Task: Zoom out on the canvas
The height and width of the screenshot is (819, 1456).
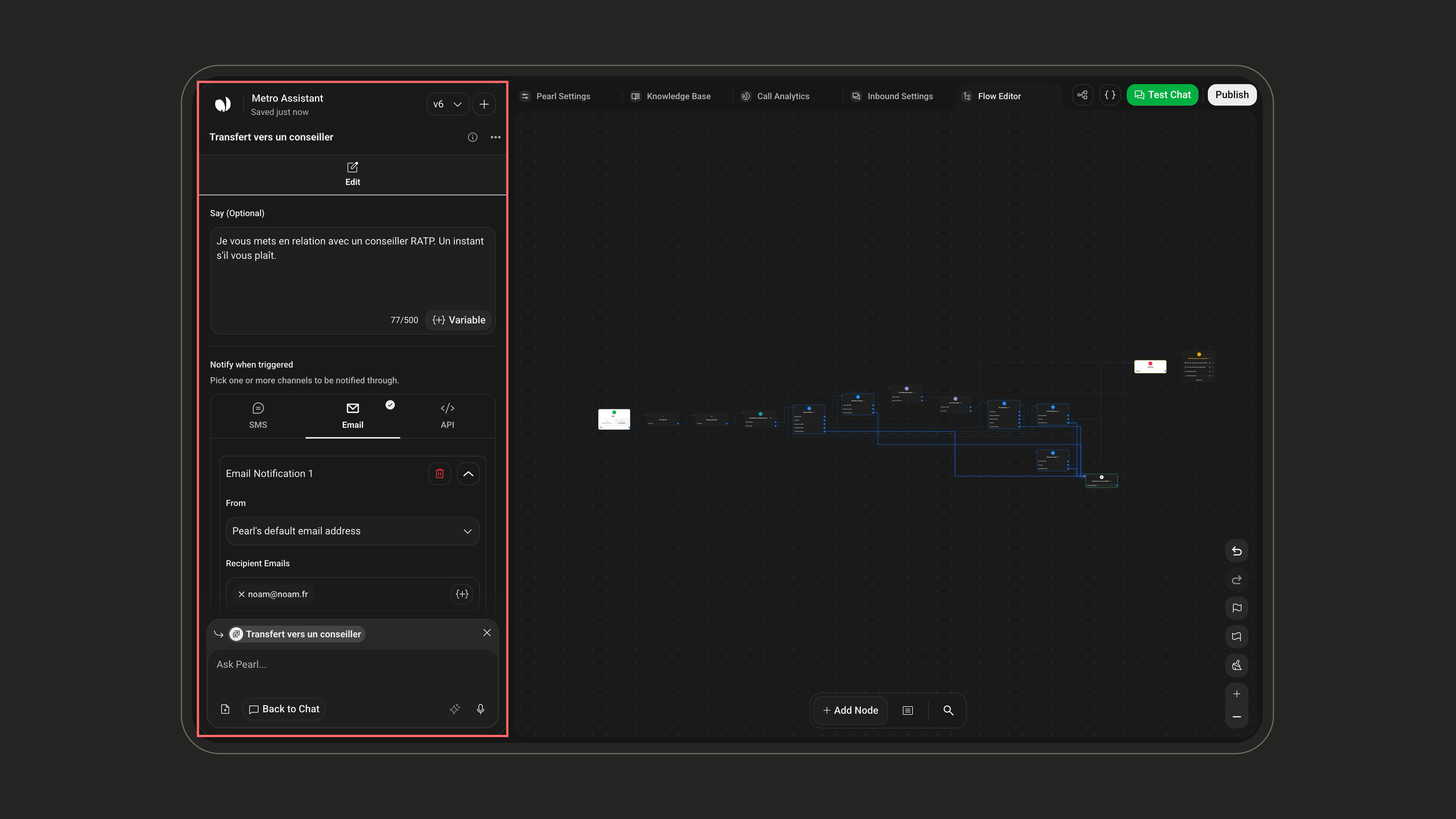Action: [1237, 717]
